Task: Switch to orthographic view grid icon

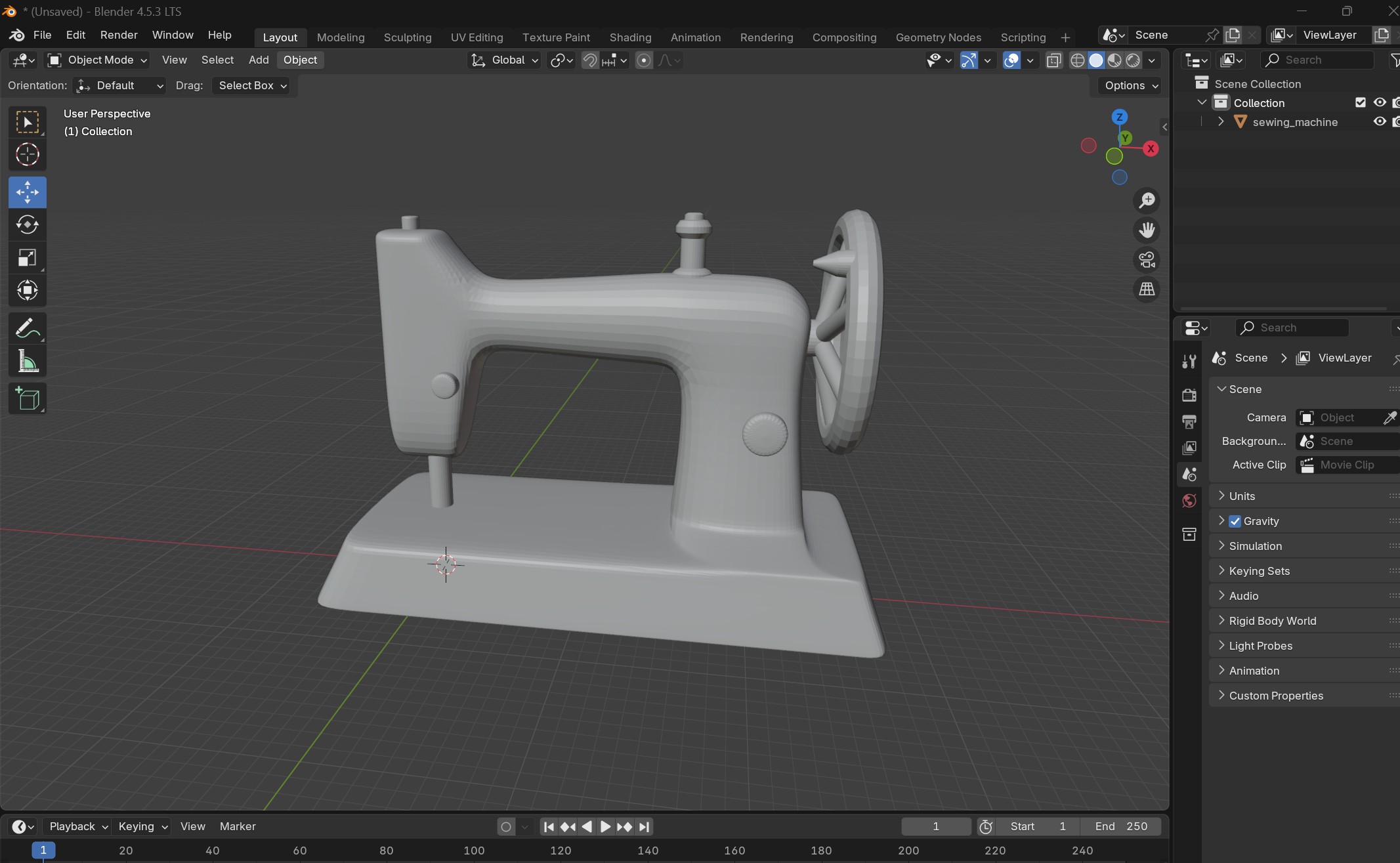Action: coord(1147,289)
